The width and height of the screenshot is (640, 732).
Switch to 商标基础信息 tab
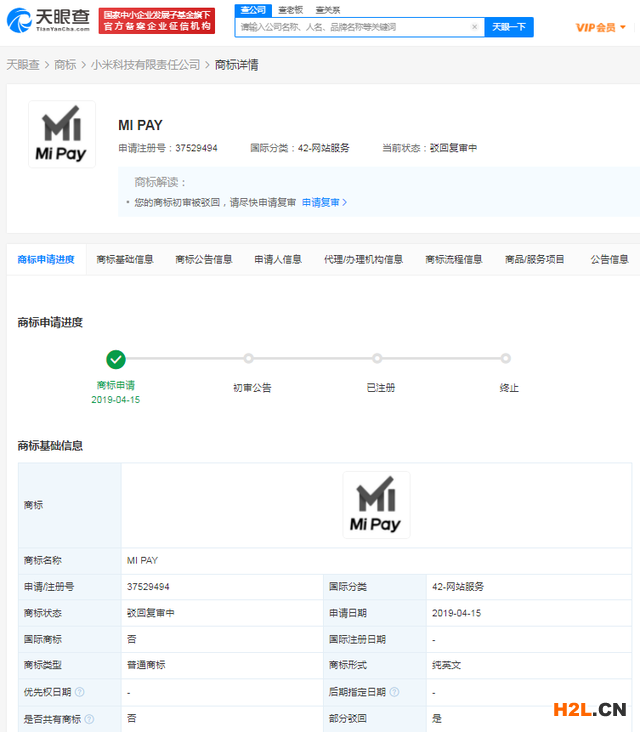point(125,259)
